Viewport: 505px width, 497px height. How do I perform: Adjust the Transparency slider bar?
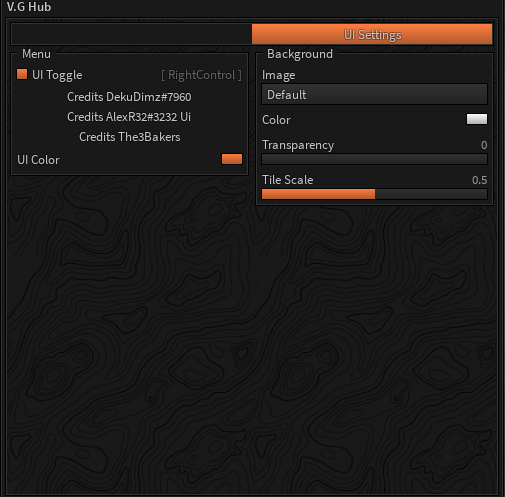point(375,159)
